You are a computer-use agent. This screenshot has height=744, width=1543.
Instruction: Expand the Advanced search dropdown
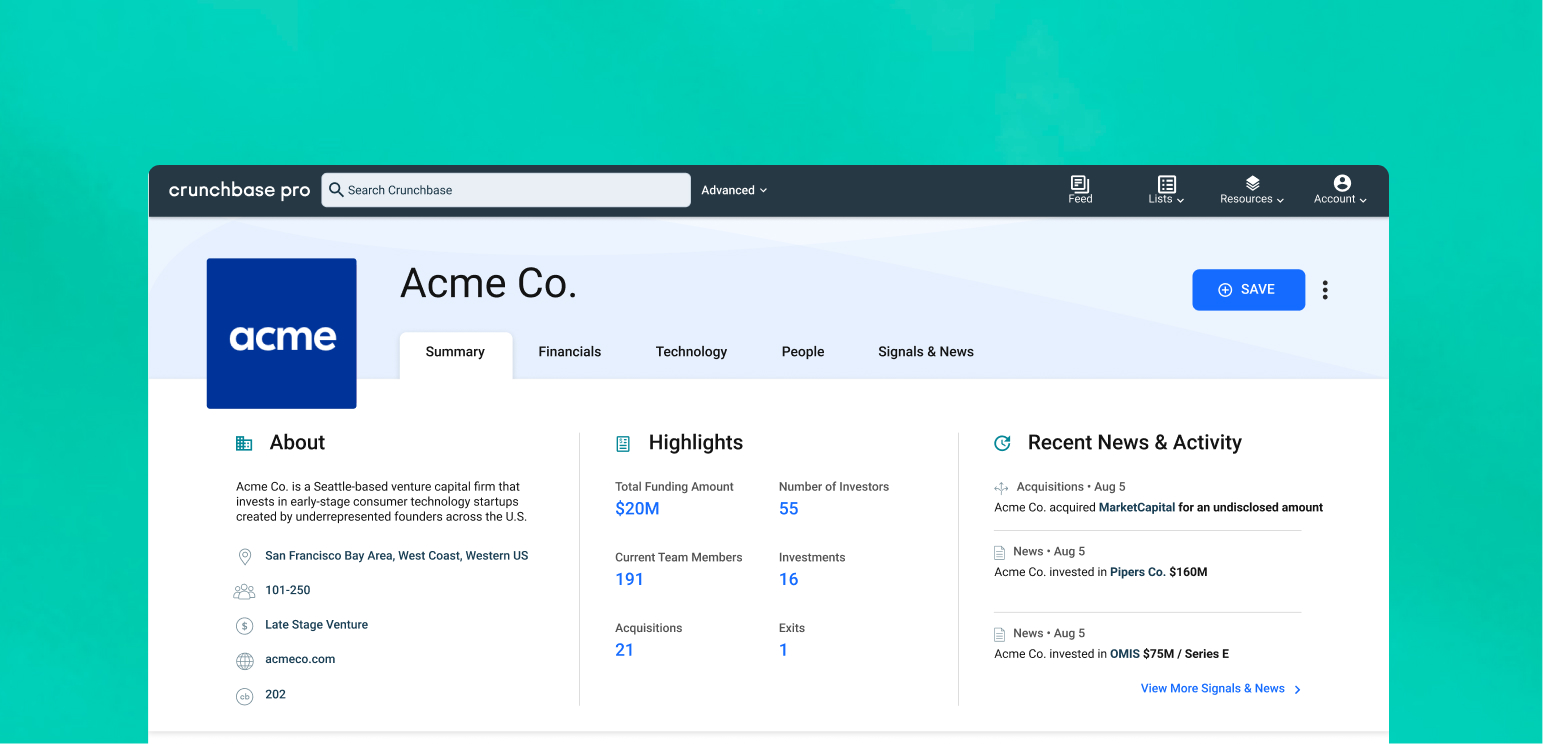click(734, 190)
